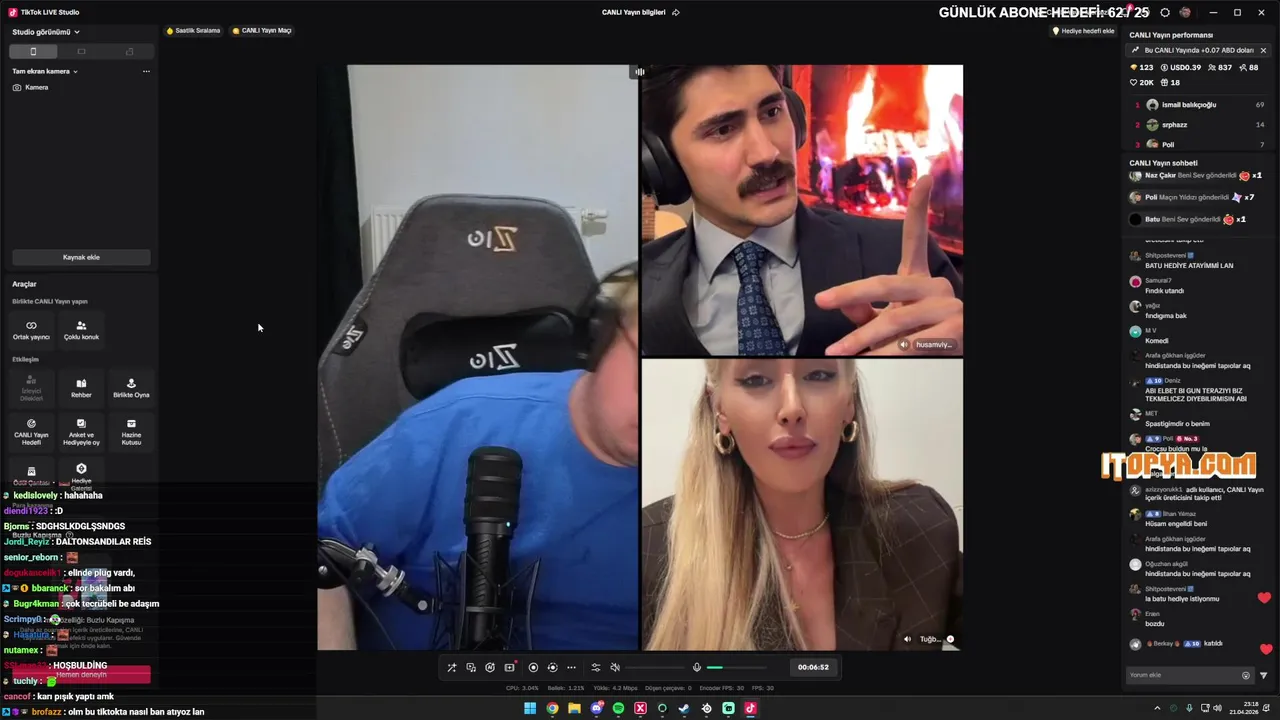Click the USD0.39 earnings stat
Image resolution: width=1280 pixels, height=720 pixels.
tap(1181, 68)
